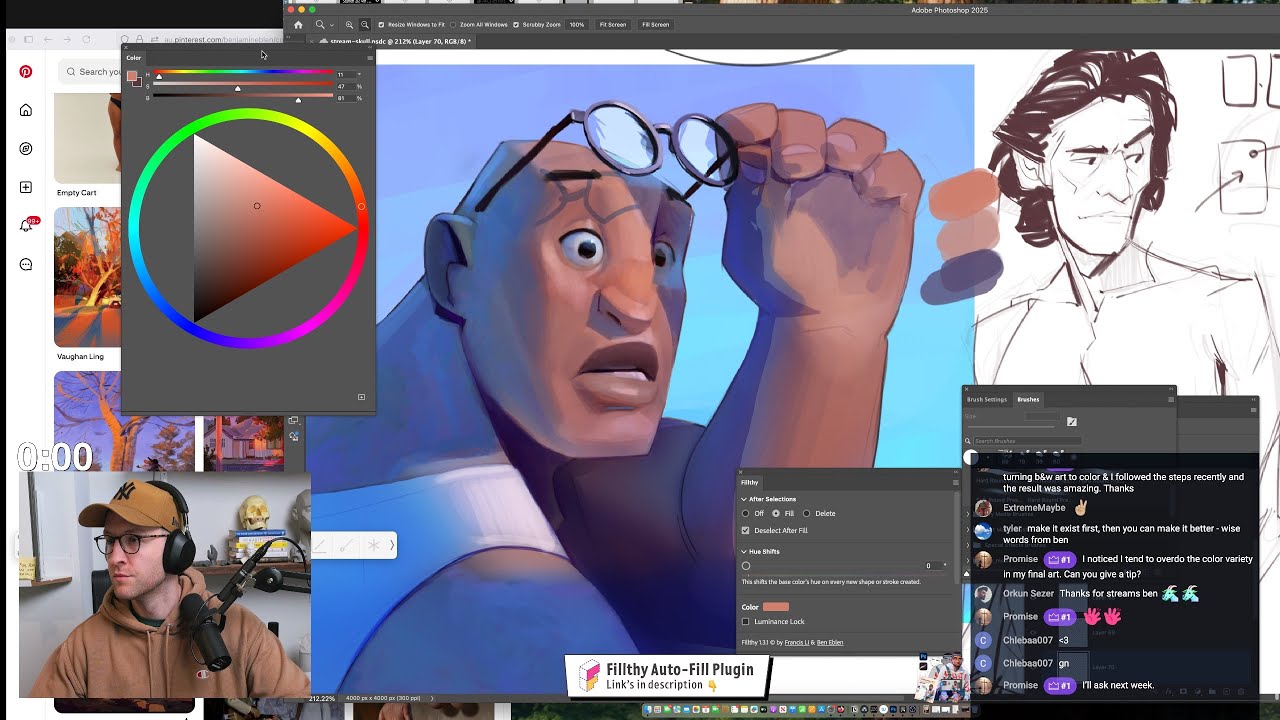Click the foreground color swatch in Color panel
1280x720 pixels.
click(131, 76)
